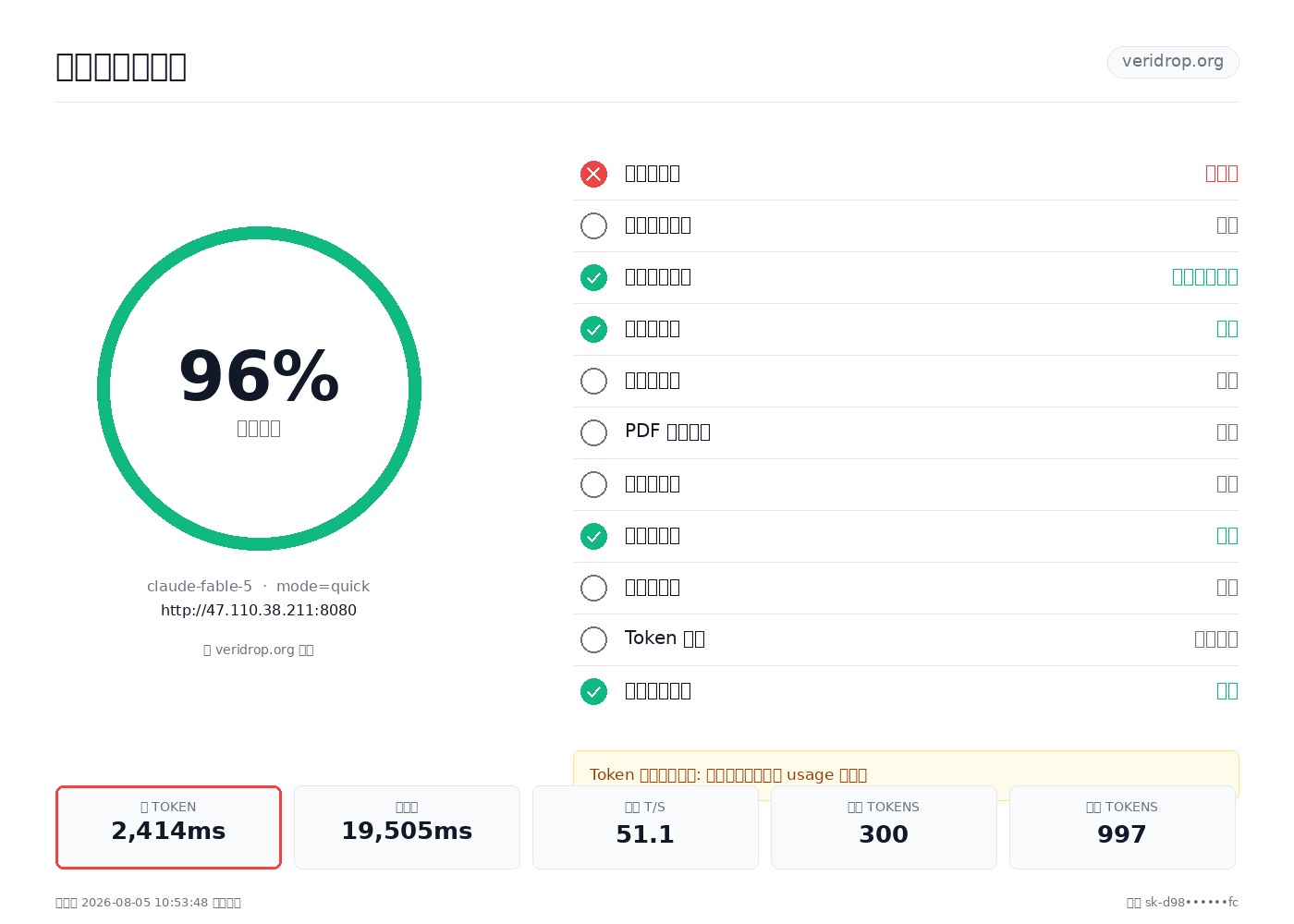Click the masked key sk-d98••••••fc
The height and width of the screenshot is (924, 1294).
tap(1191, 902)
